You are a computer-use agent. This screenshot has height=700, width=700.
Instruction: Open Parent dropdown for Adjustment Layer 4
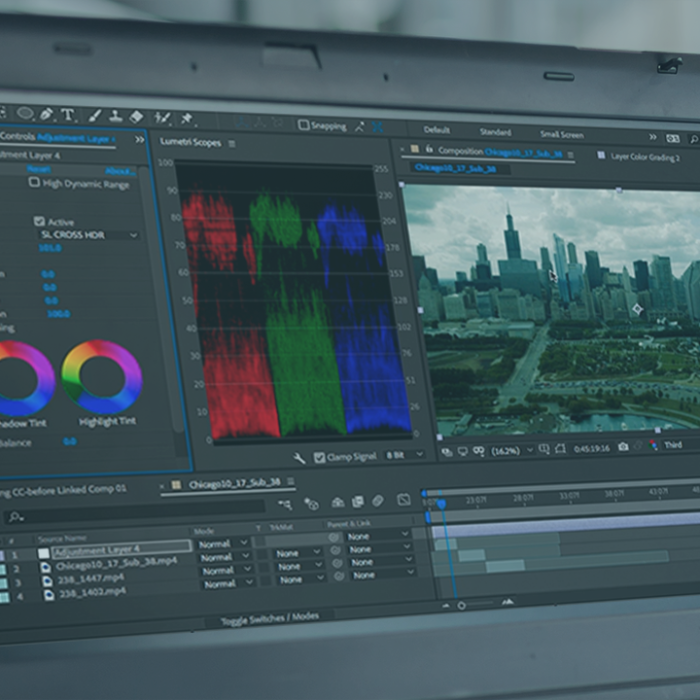[377, 536]
